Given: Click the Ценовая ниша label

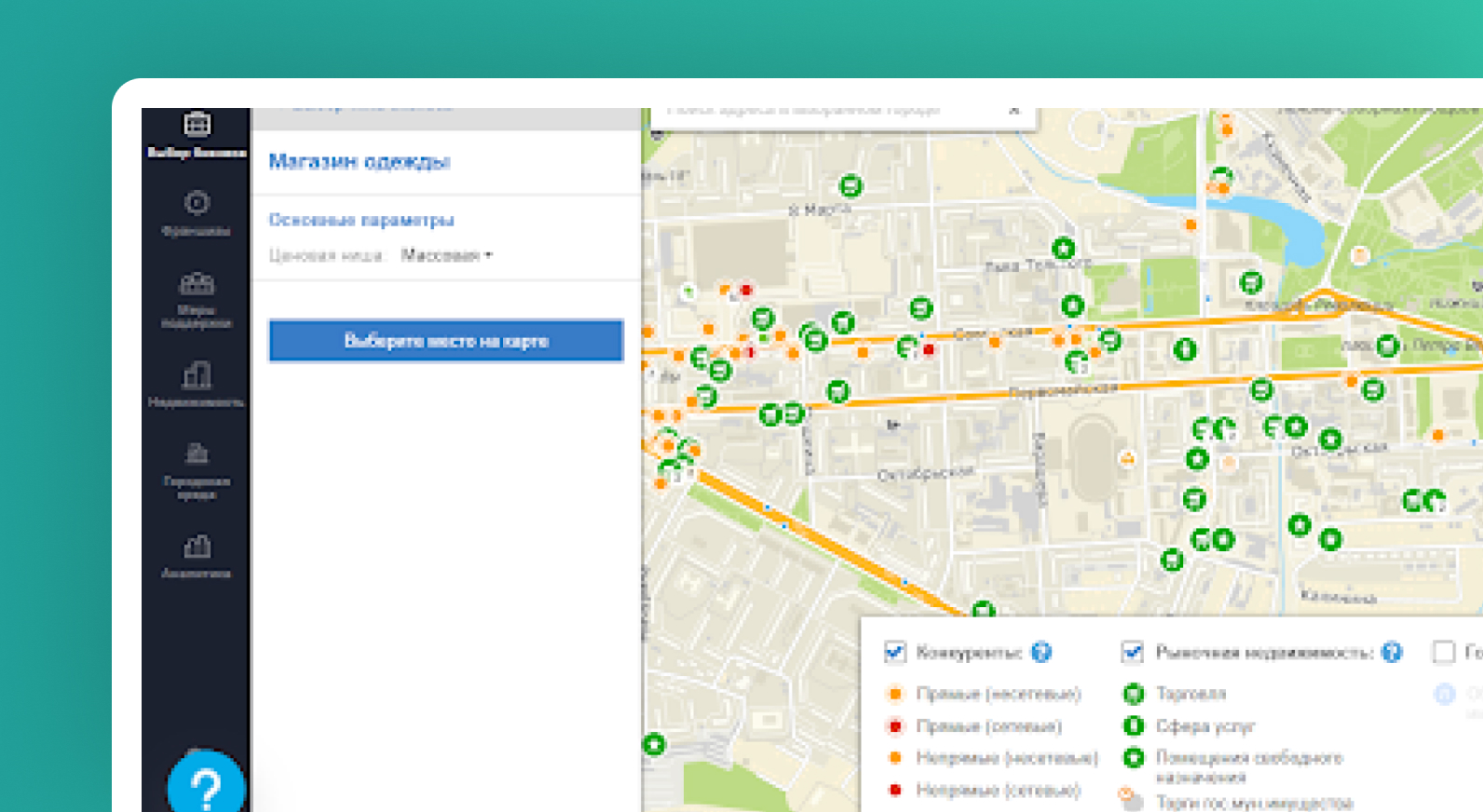Looking at the screenshot, I should [x=326, y=255].
